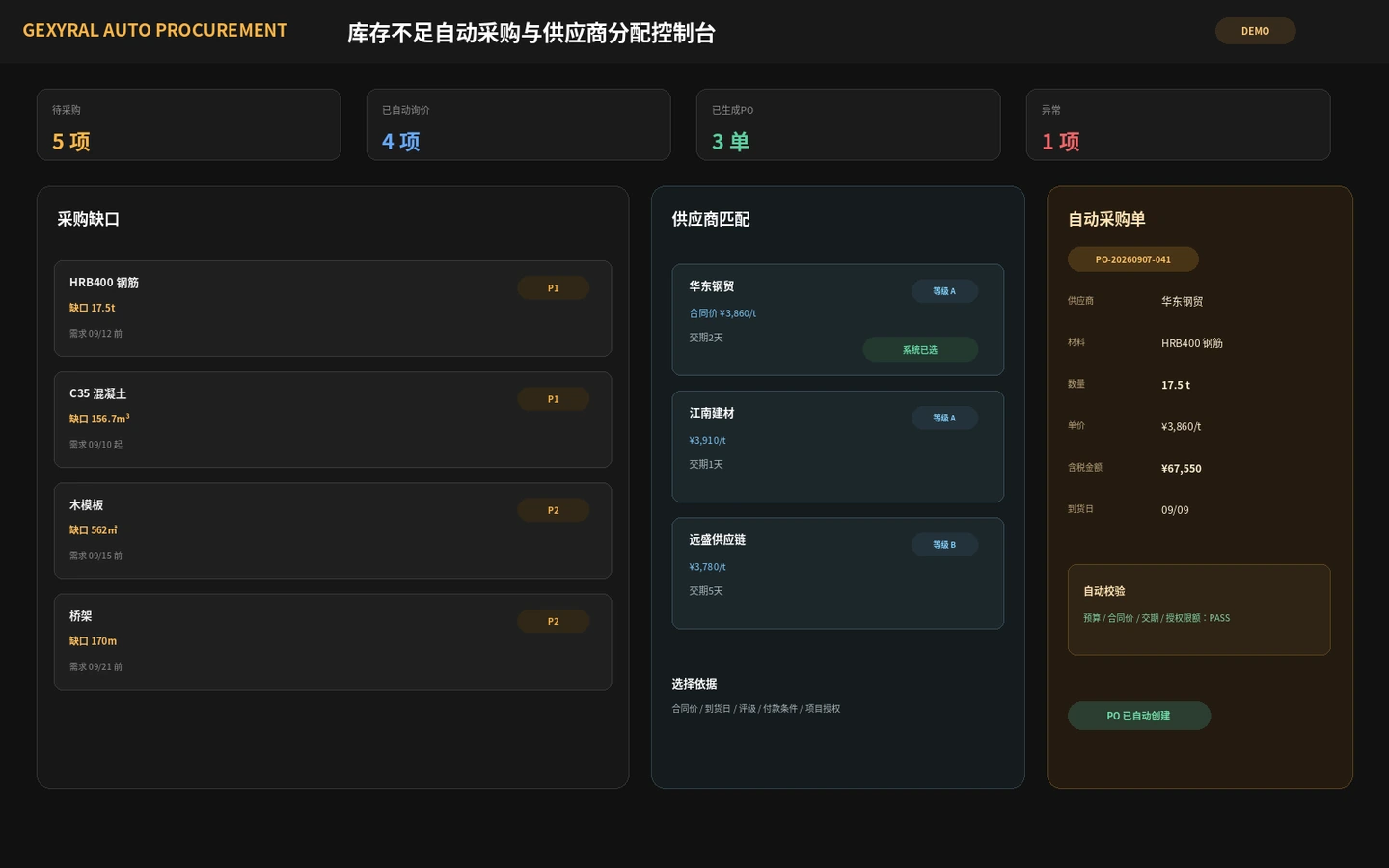Select the C35 混凝土 shortage card
Image resolution: width=1389 pixels, height=868 pixels.
(x=333, y=420)
